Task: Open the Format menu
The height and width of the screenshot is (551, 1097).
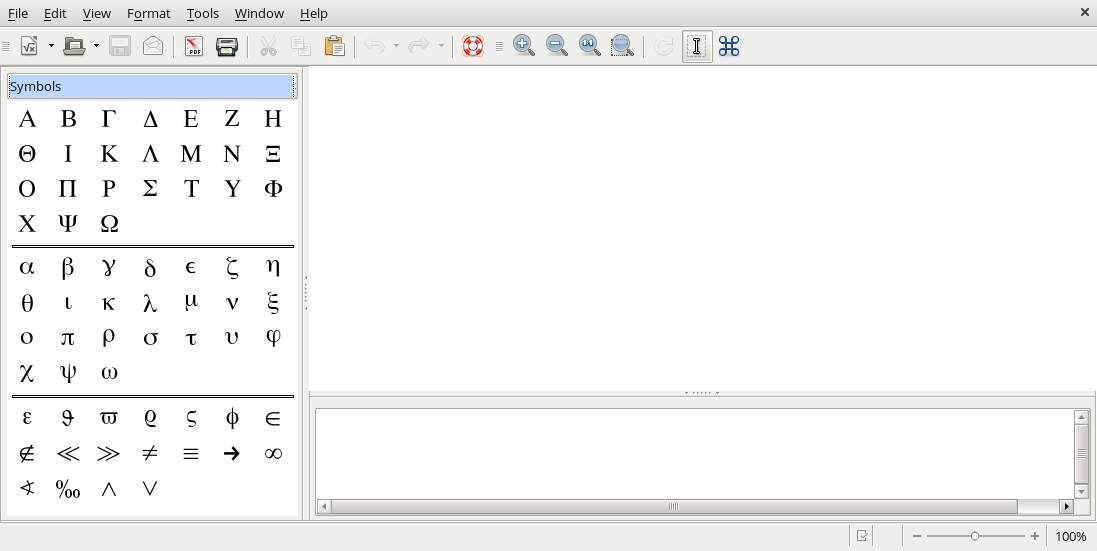Action: pos(148,13)
